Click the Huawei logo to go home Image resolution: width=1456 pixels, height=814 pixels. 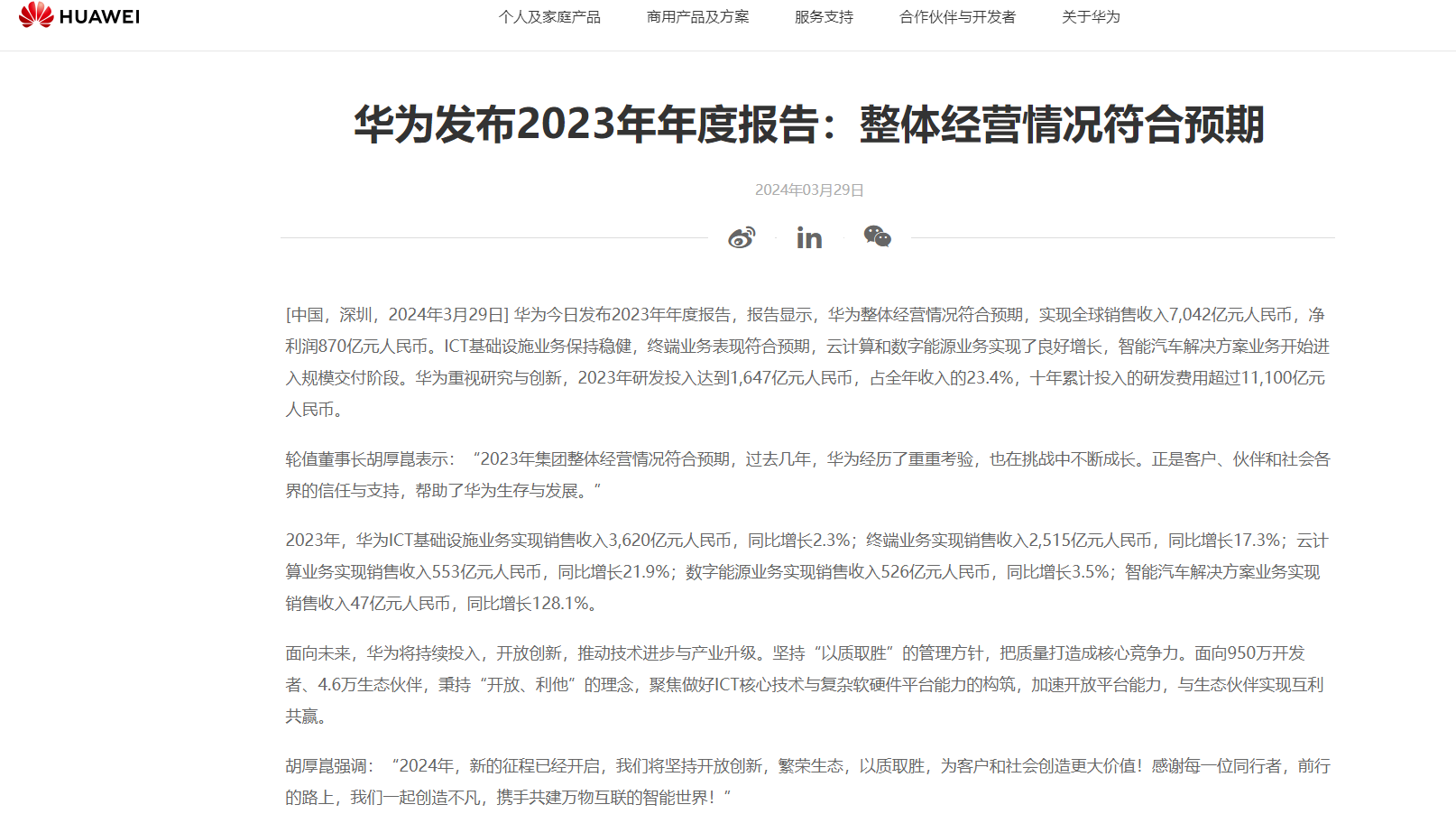79,15
